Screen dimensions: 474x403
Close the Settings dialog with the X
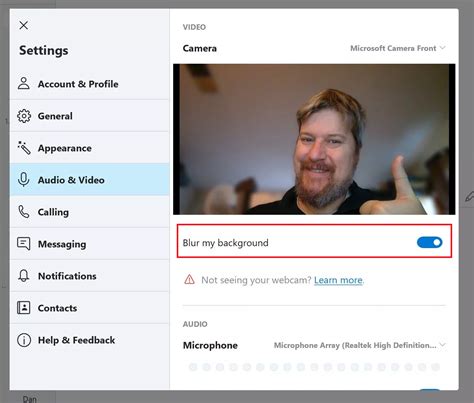point(24,25)
